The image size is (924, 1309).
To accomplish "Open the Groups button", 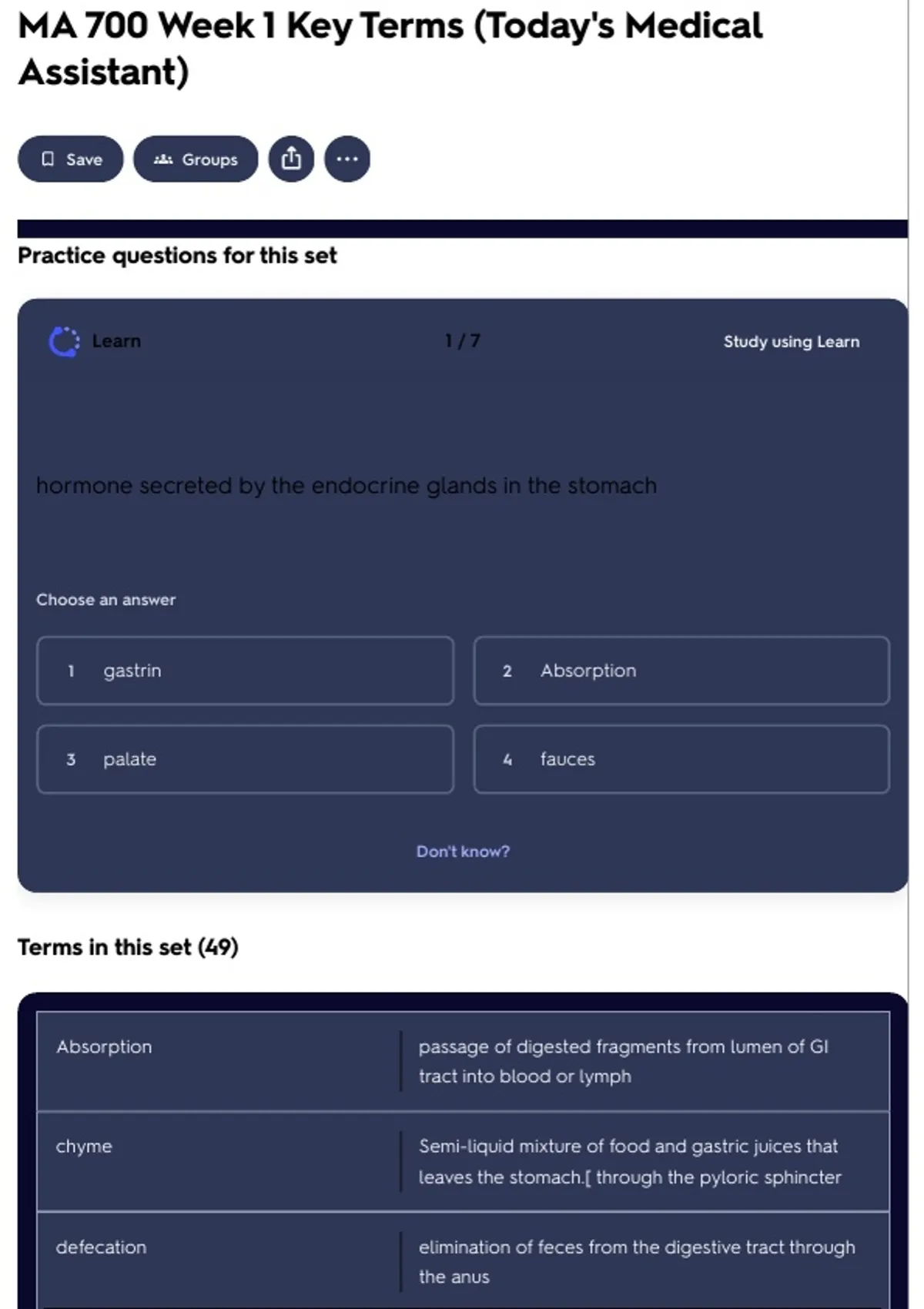I will (x=196, y=159).
